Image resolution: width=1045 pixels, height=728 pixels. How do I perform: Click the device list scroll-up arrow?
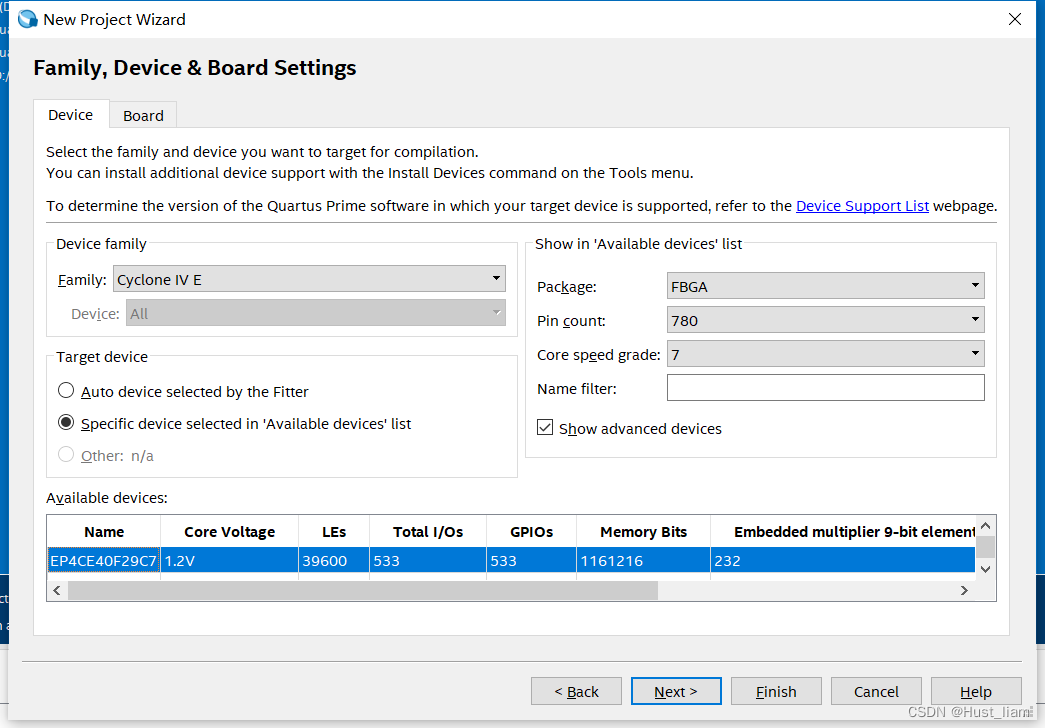pos(986,525)
